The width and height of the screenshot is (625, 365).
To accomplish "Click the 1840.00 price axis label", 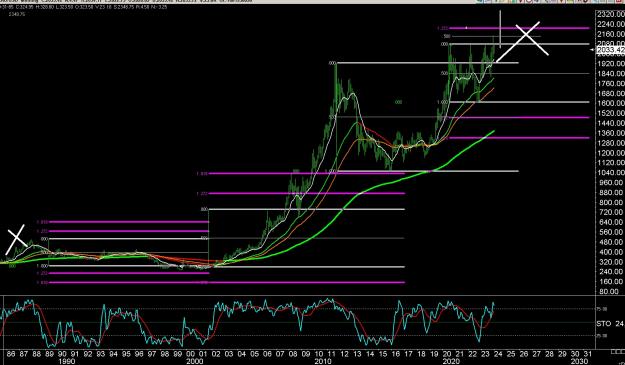I will tap(611, 74).
